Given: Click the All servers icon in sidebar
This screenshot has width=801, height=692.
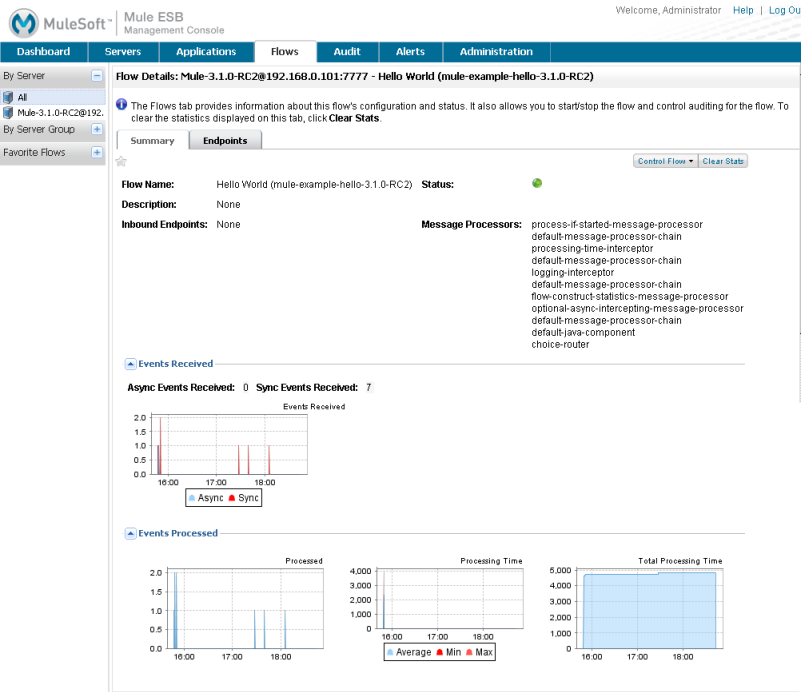Looking at the screenshot, I should coord(8,97).
